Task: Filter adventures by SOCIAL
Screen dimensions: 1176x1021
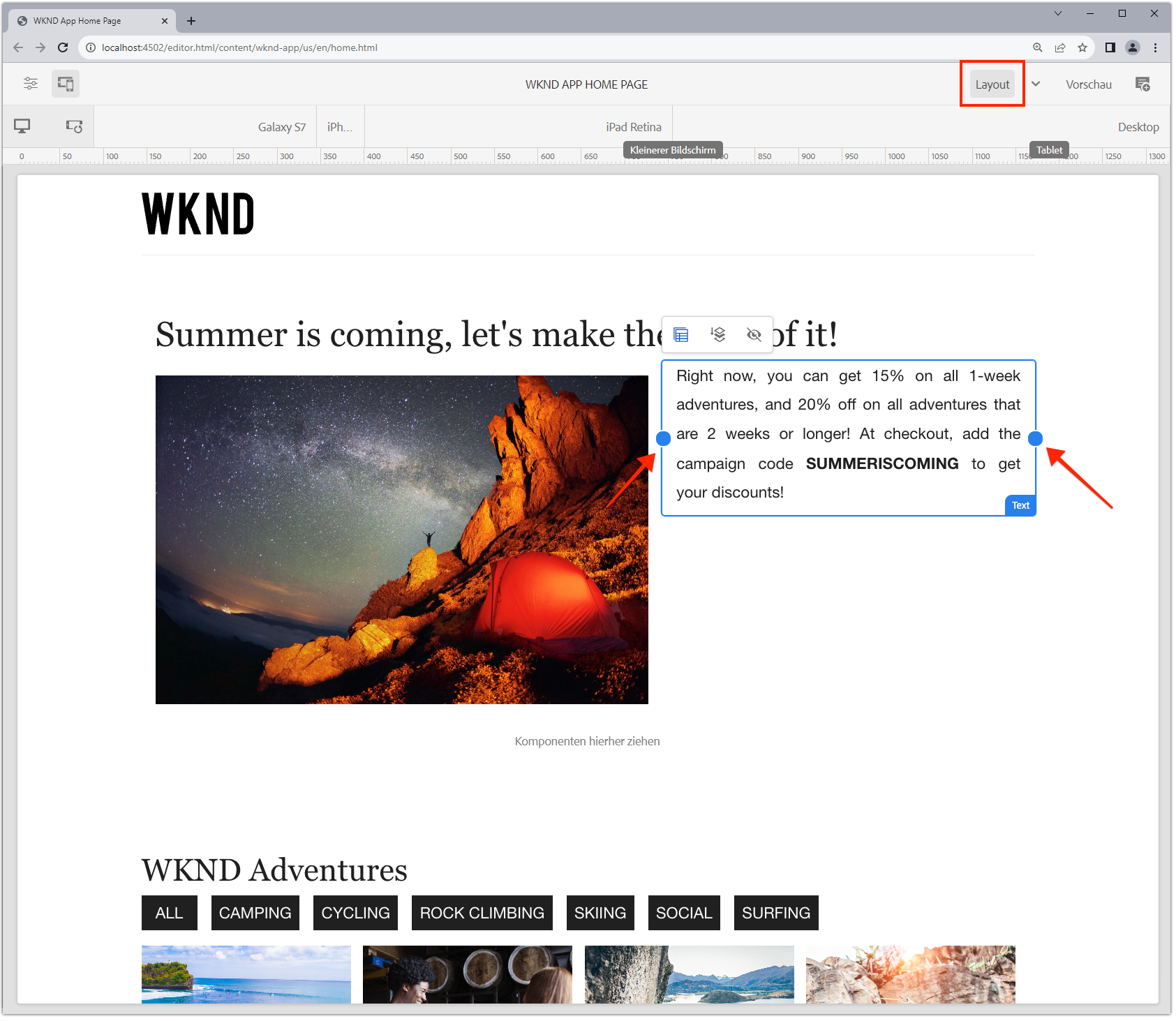Action: [684, 913]
